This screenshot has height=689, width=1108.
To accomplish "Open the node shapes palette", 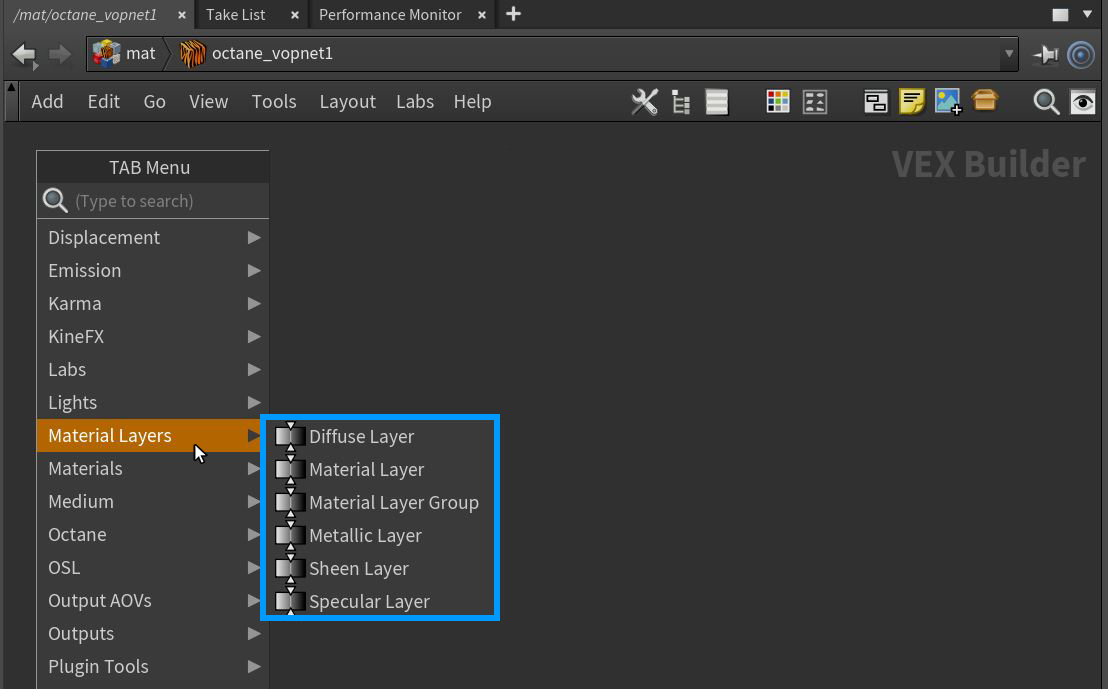I will (x=815, y=102).
